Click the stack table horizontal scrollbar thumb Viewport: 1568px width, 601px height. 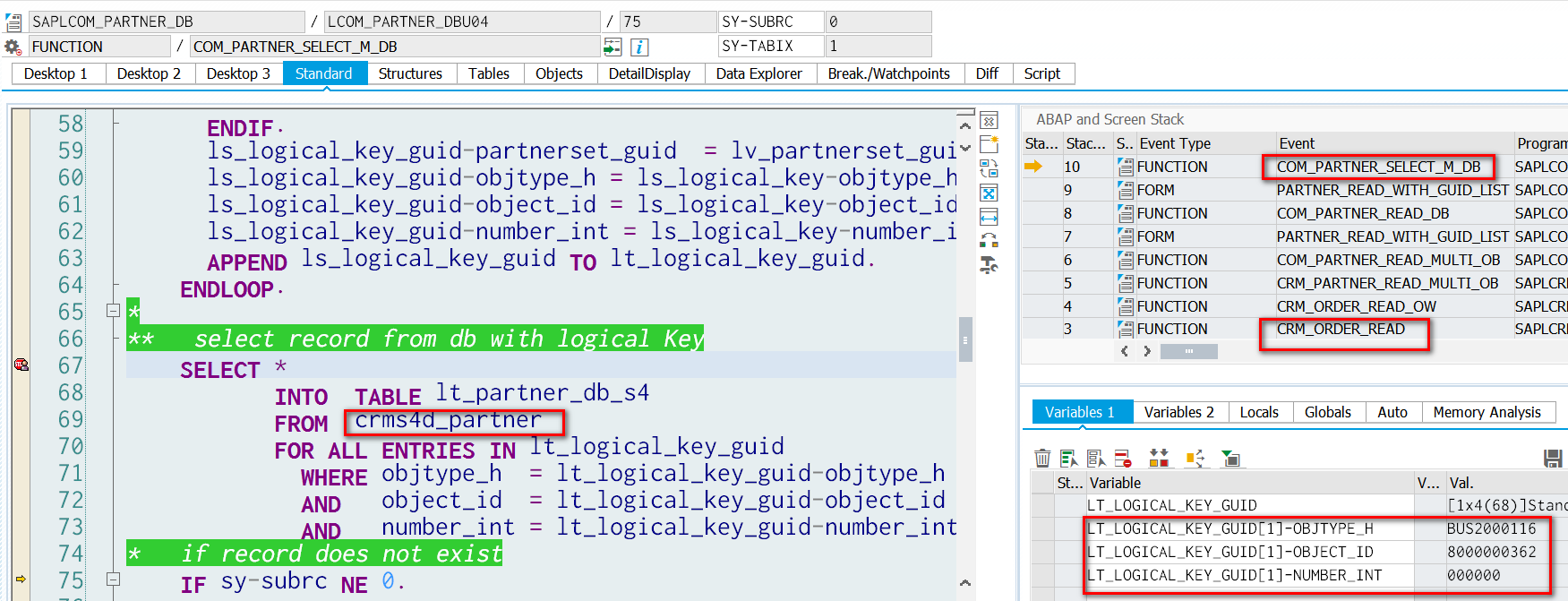(1188, 351)
